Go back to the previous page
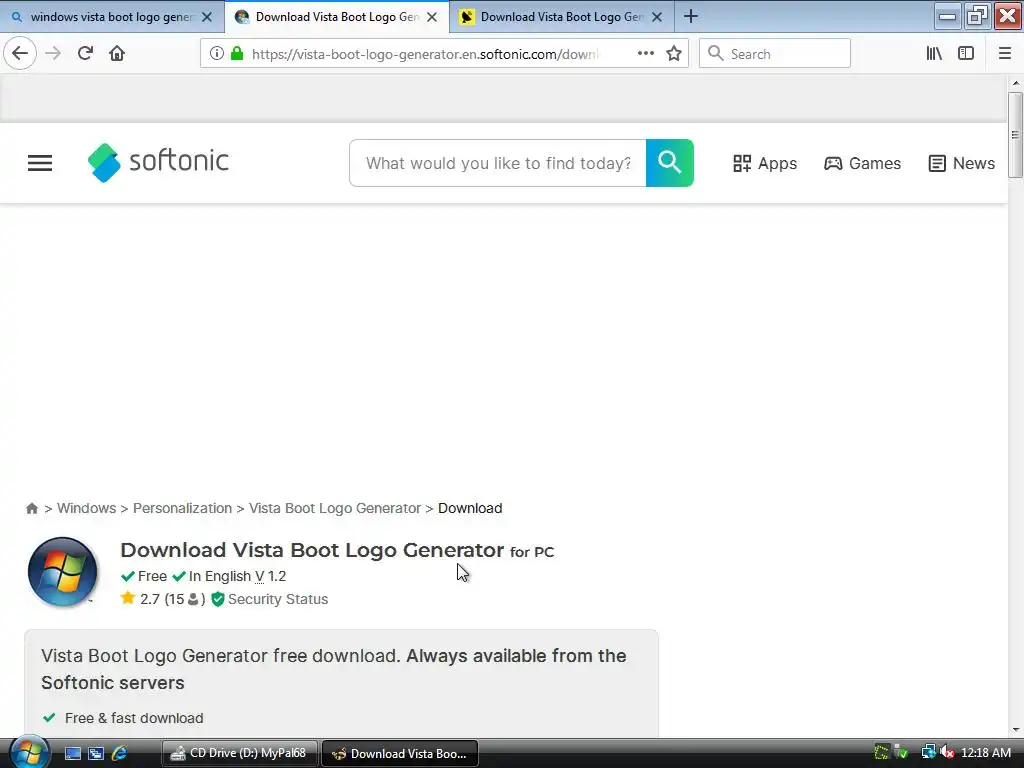The width and height of the screenshot is (1024, 768). click(20, 53)
